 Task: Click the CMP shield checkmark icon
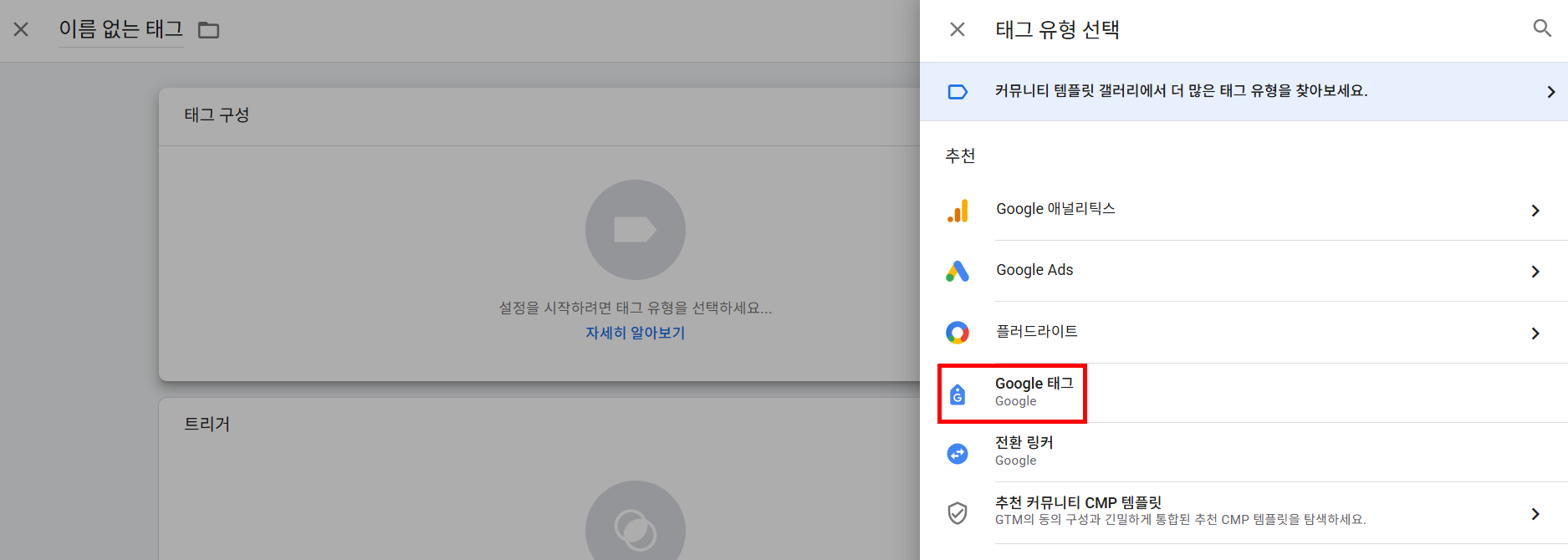click(x=958, y=512)
